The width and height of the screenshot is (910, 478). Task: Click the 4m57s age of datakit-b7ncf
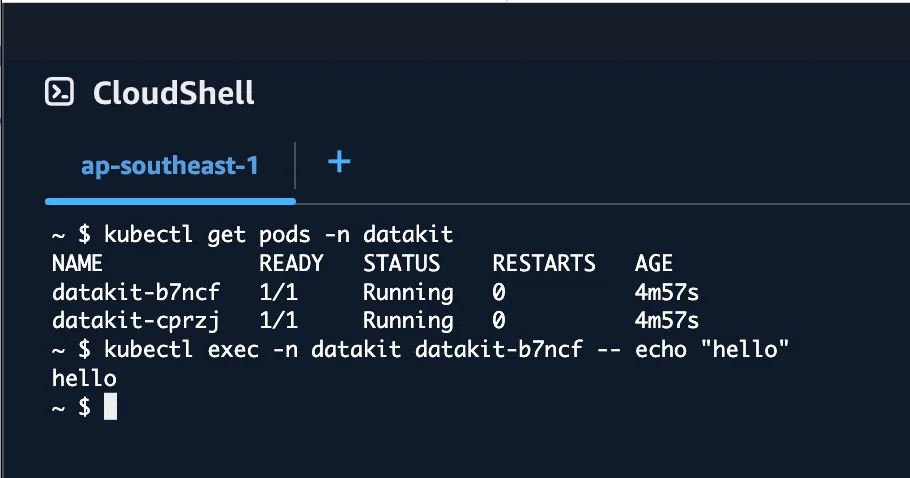[666, 293]
